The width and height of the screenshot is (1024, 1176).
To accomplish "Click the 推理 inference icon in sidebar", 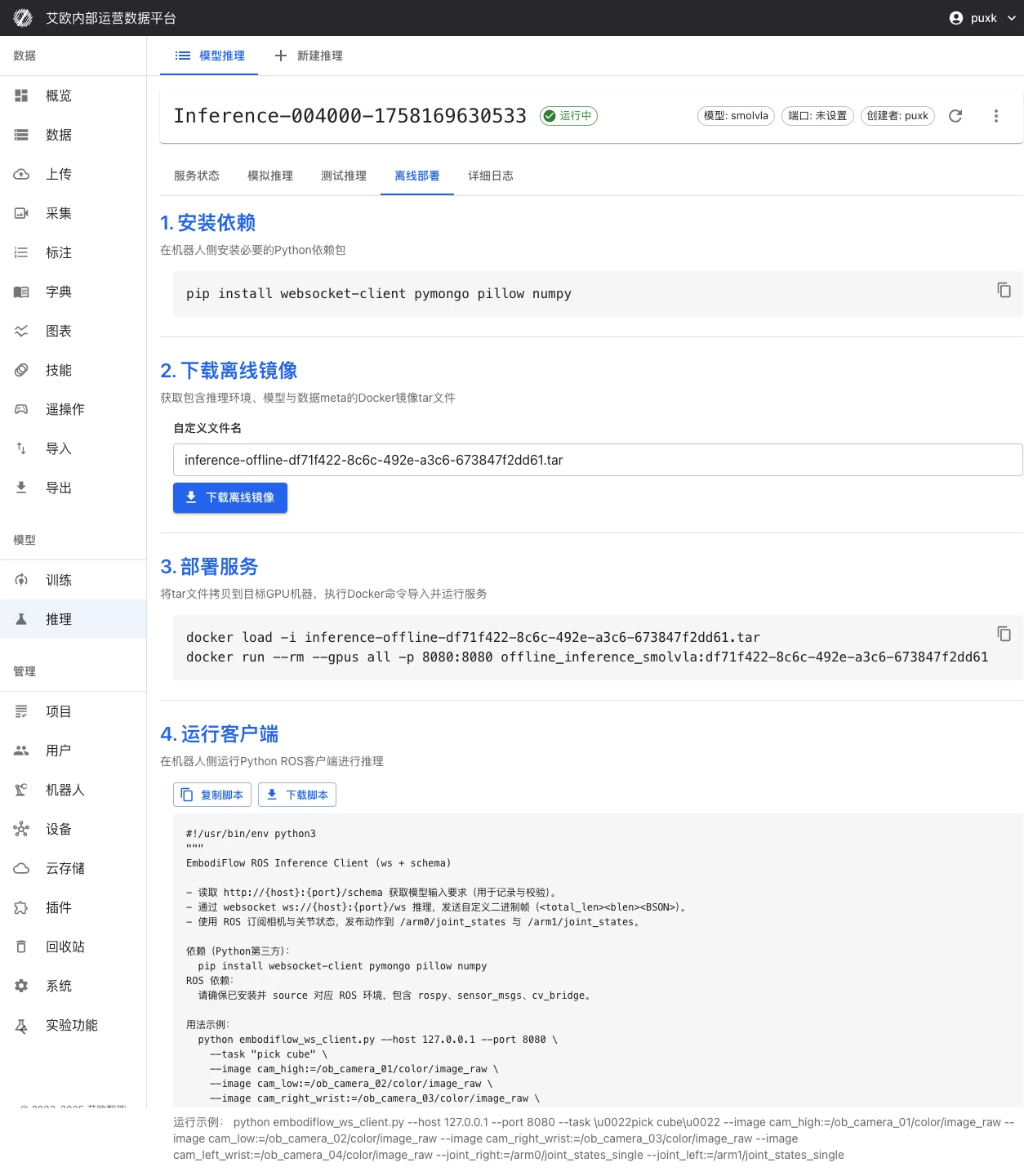I will coord(21,619).
